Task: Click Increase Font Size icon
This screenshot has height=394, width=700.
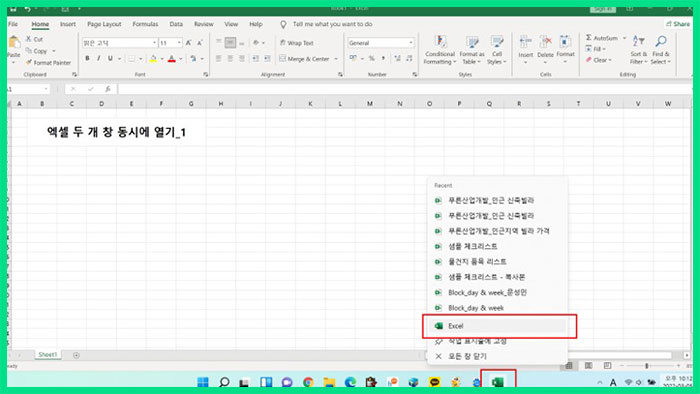Action: tap(188, 43)
